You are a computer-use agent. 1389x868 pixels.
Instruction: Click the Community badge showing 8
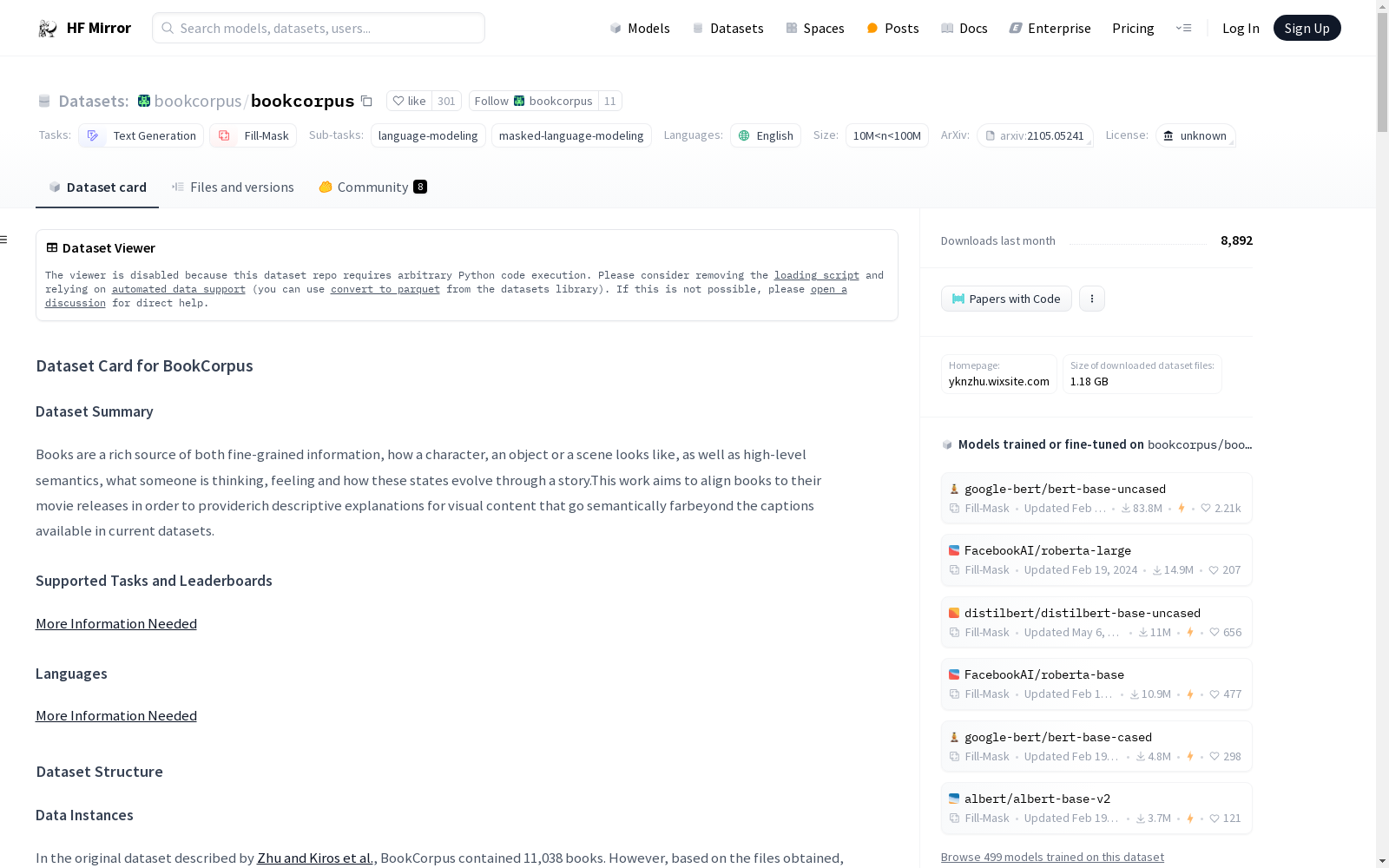420,187
